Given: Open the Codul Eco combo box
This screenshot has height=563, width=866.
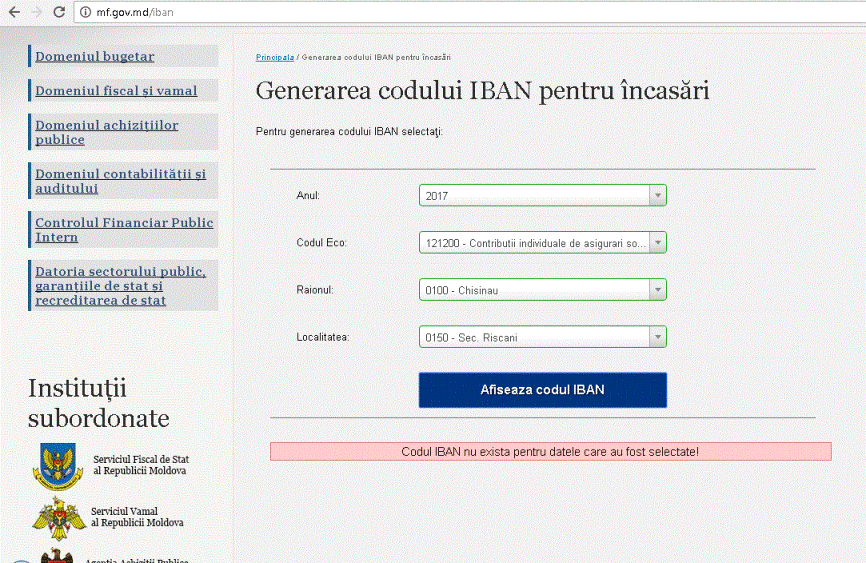Looking at the screenshot, I should coord(542,243).
